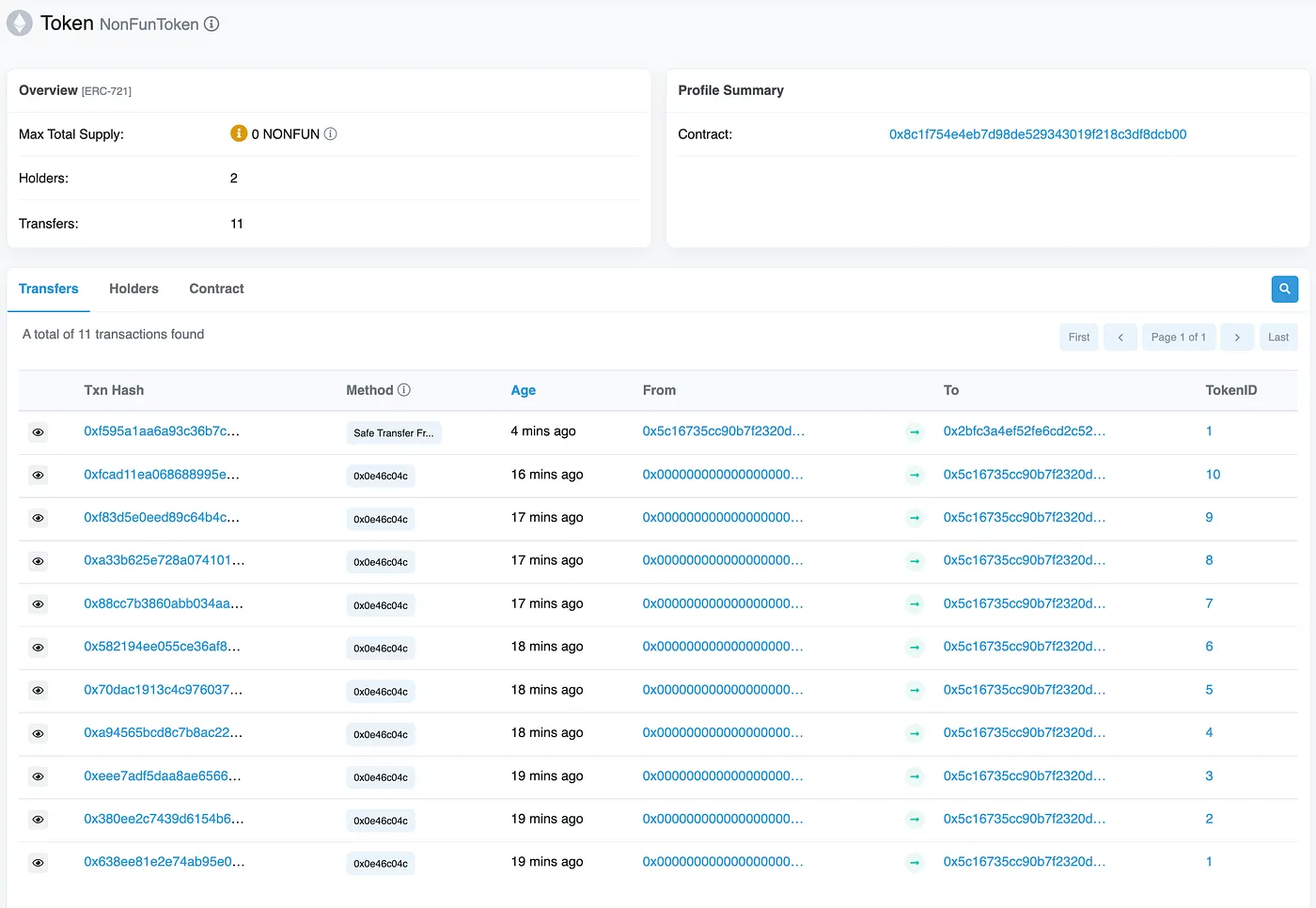
Task: Toggle the eye preview for transaction 0xf83d5e0eed89
Action: click(38, 519)
